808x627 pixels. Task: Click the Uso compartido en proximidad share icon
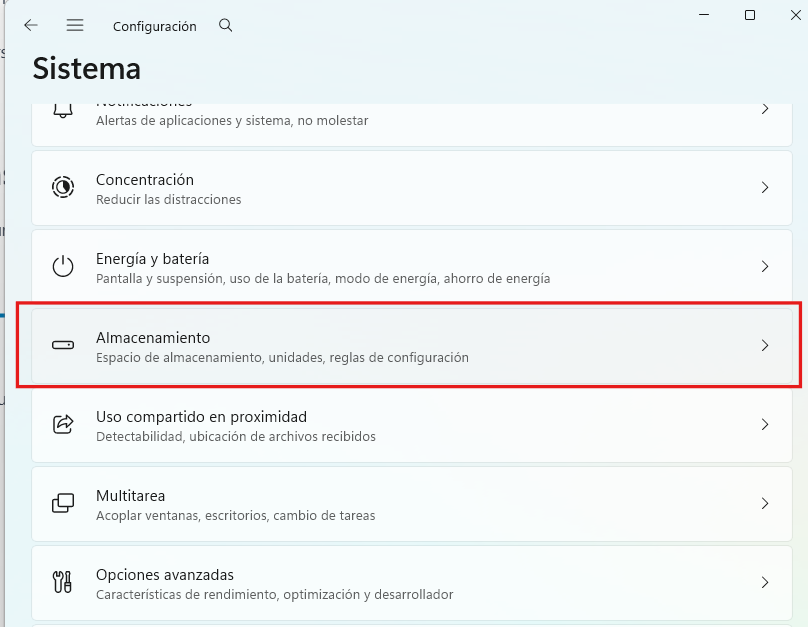tap(63, 424)
